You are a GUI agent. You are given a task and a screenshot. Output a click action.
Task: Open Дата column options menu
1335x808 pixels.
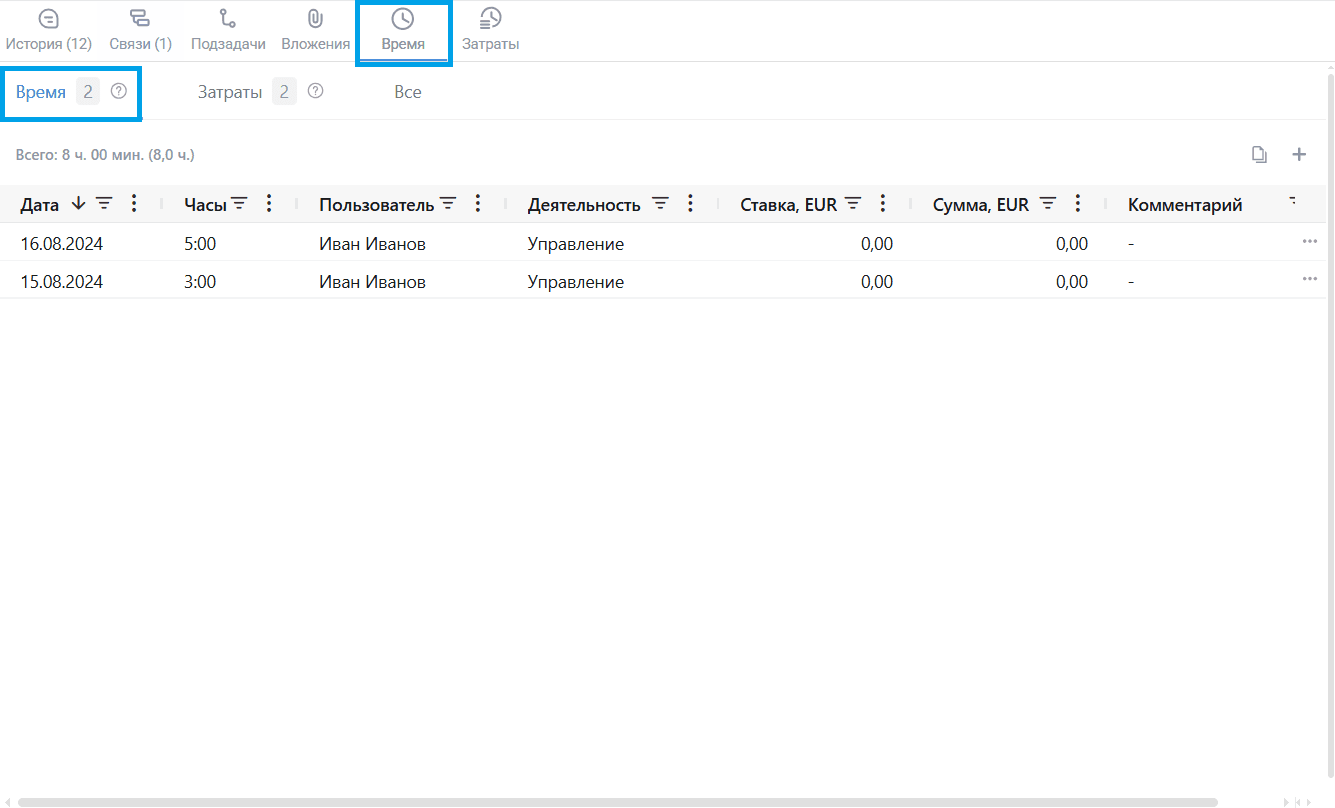click(134, 204)
